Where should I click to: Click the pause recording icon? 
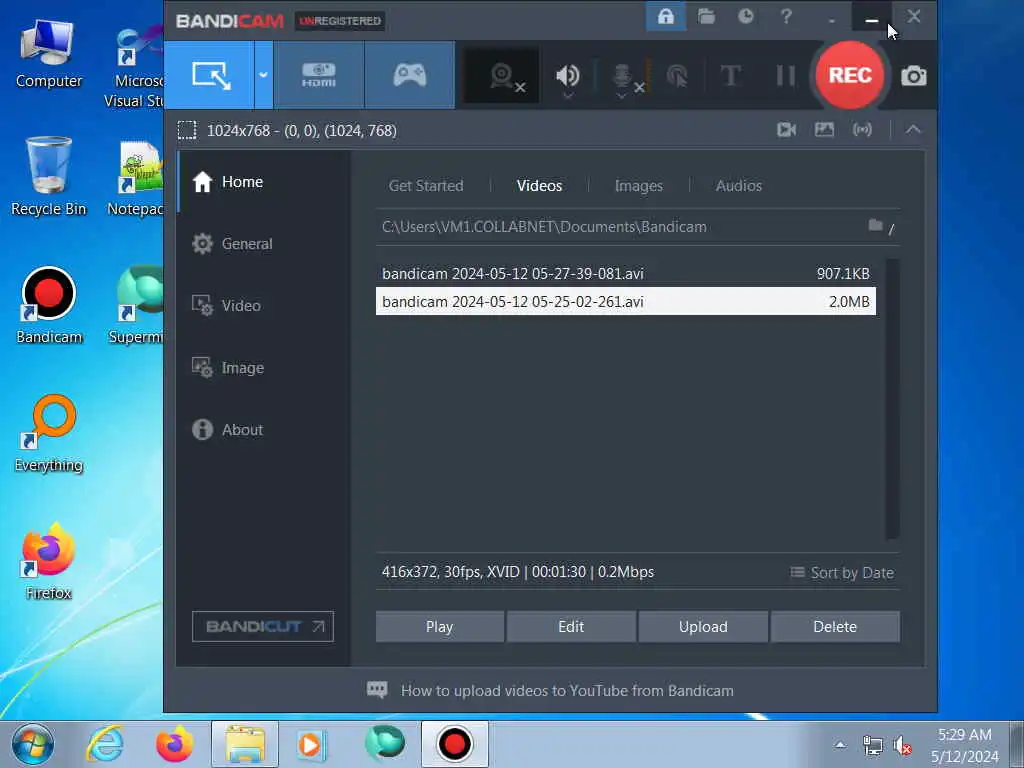pos(786,76)
